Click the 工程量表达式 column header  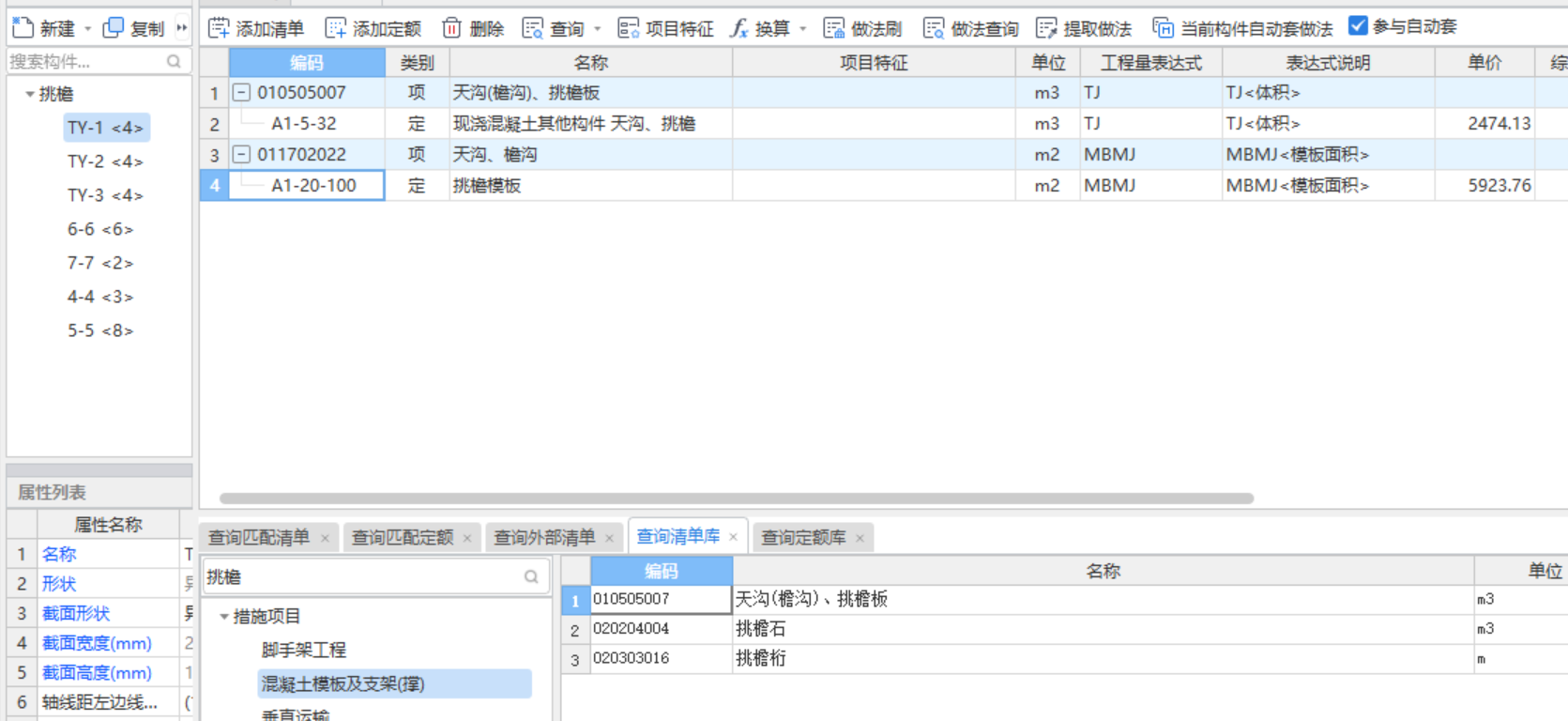(x=1151, y=63)
